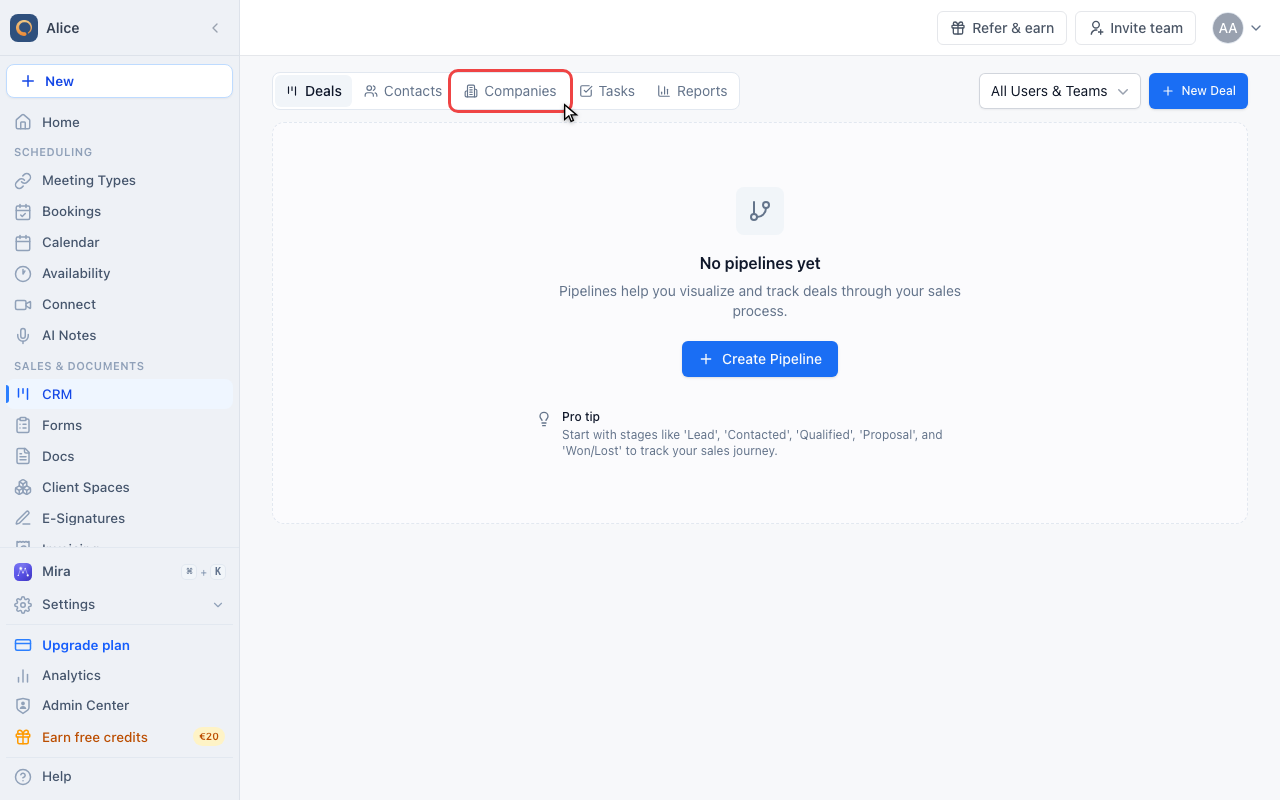Click the Help question mark icon
This screenshot has width=1280, height=800.
23,777
